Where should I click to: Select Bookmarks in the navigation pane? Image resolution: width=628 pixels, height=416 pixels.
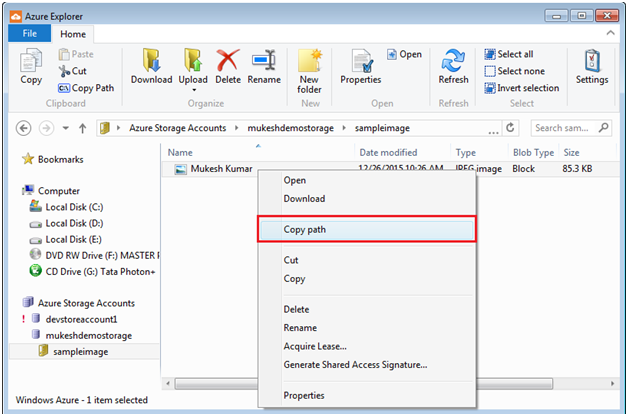[53, 159]
